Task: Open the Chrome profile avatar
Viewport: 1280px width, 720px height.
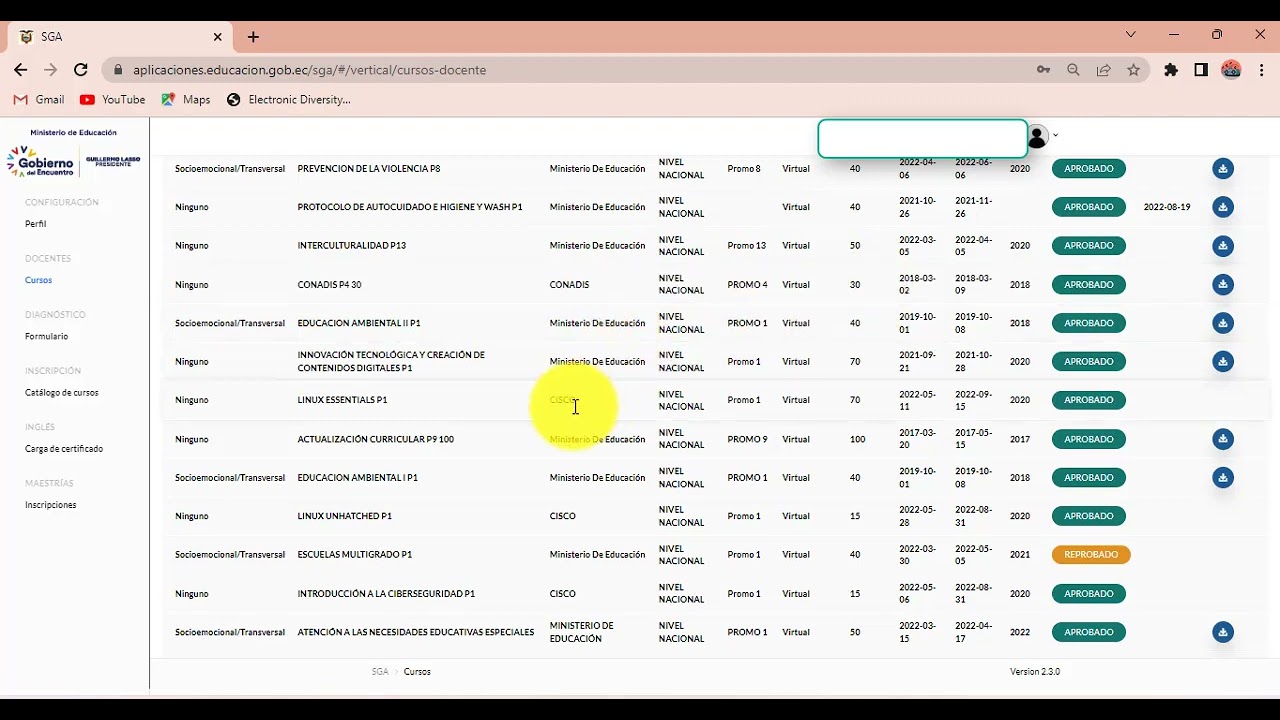Action: [x=1231, y=70]
